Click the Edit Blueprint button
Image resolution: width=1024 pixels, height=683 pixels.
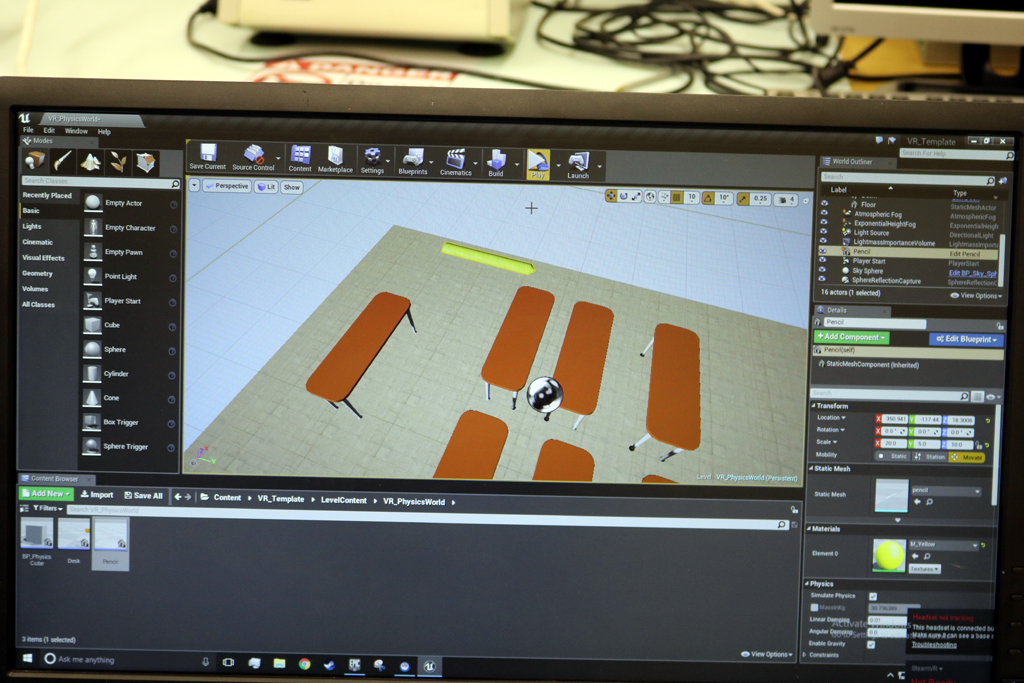[966, 339]
